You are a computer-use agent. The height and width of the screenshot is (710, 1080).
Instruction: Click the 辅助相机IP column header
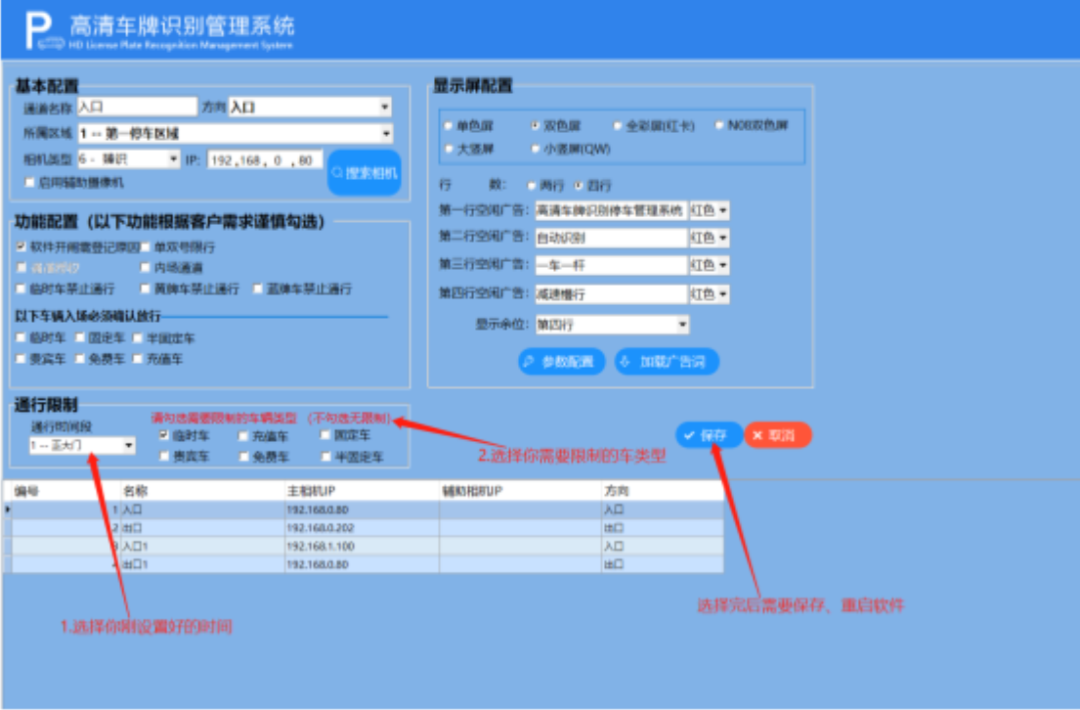coord(520,491)
